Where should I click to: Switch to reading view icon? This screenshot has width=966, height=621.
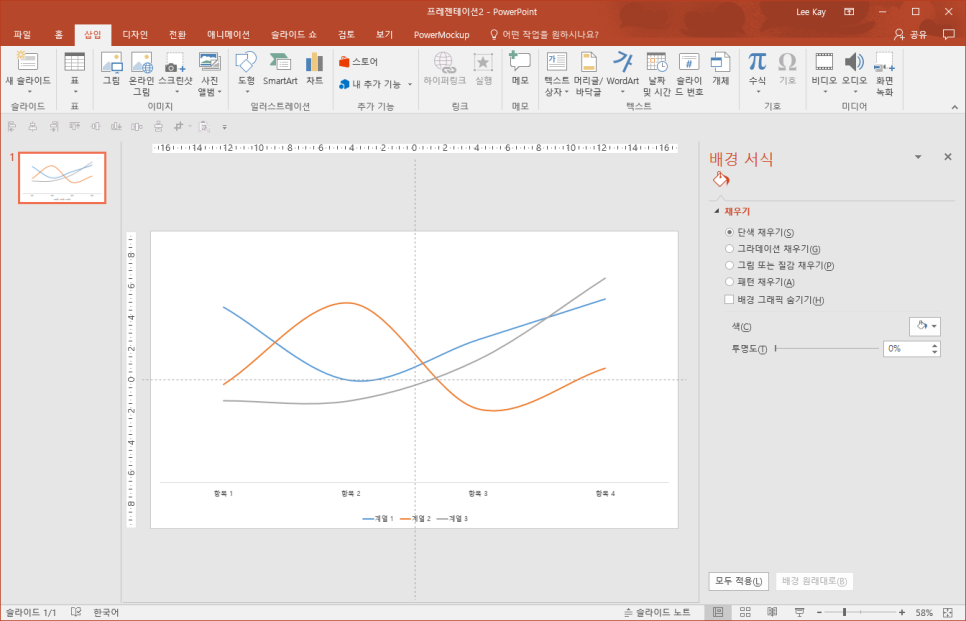[x=772, y=612]
